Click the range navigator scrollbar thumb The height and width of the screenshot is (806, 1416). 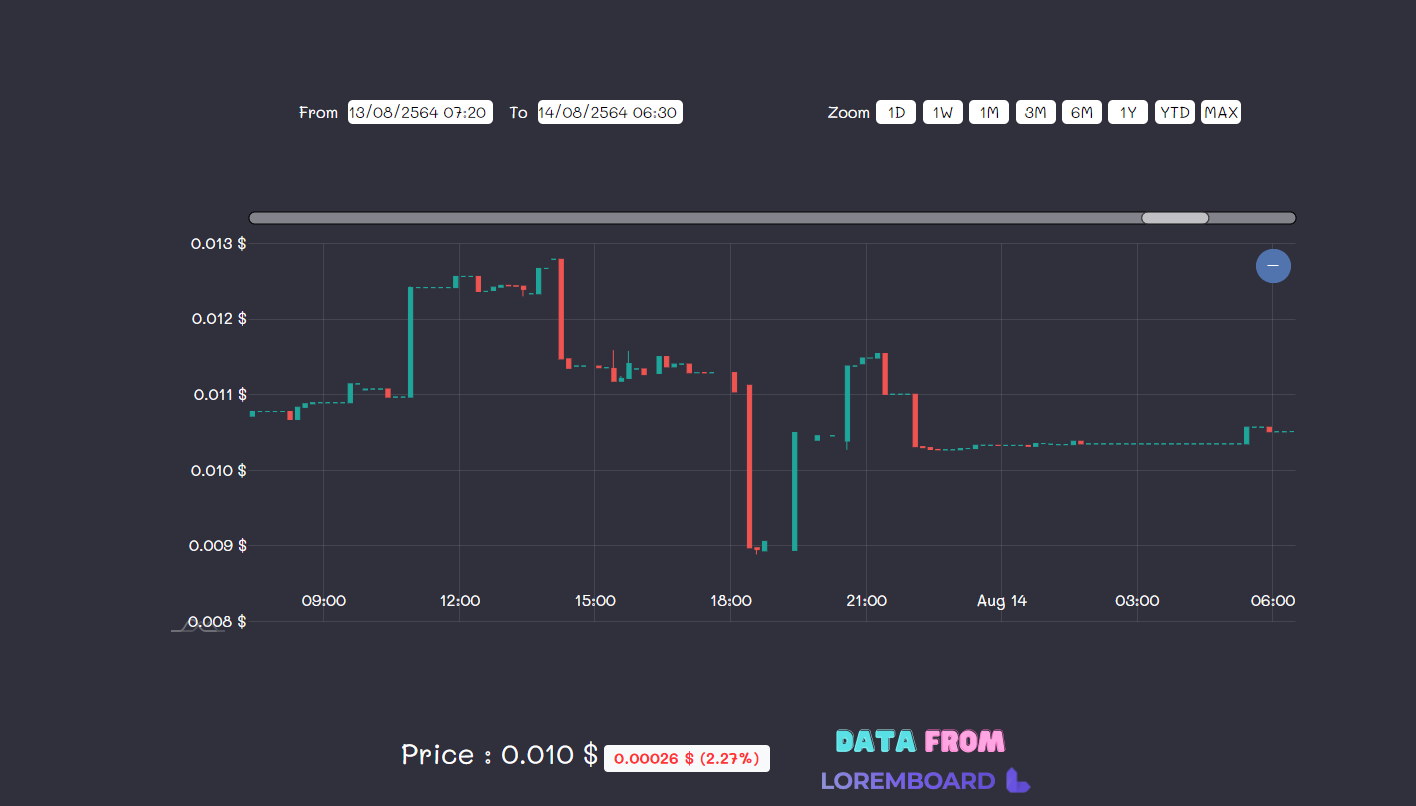pos(1175,218)
